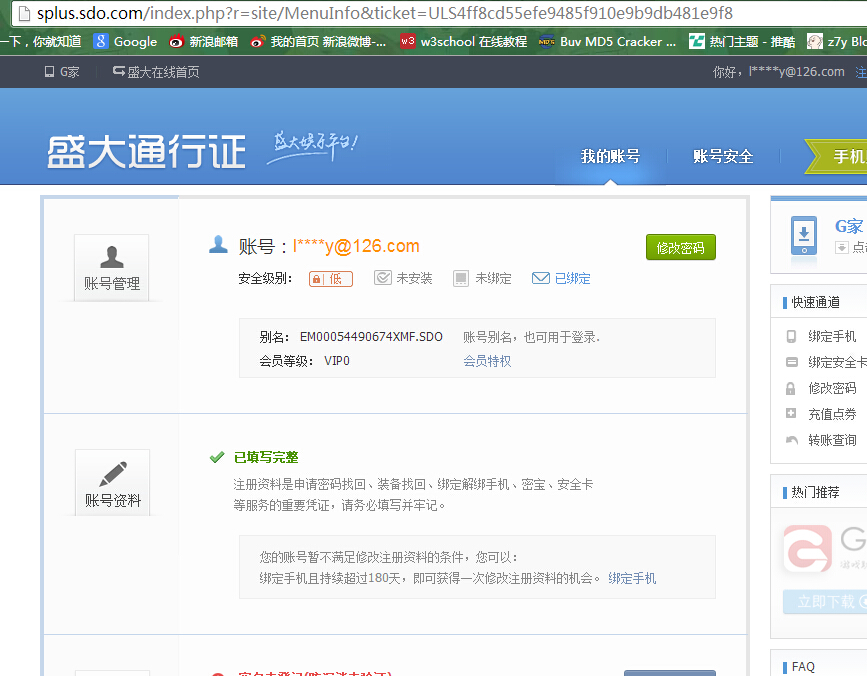The width and height of the screenshot is (867, 676).
Task: Open the z7y Blog bookmark
Action: pos(837,41)
